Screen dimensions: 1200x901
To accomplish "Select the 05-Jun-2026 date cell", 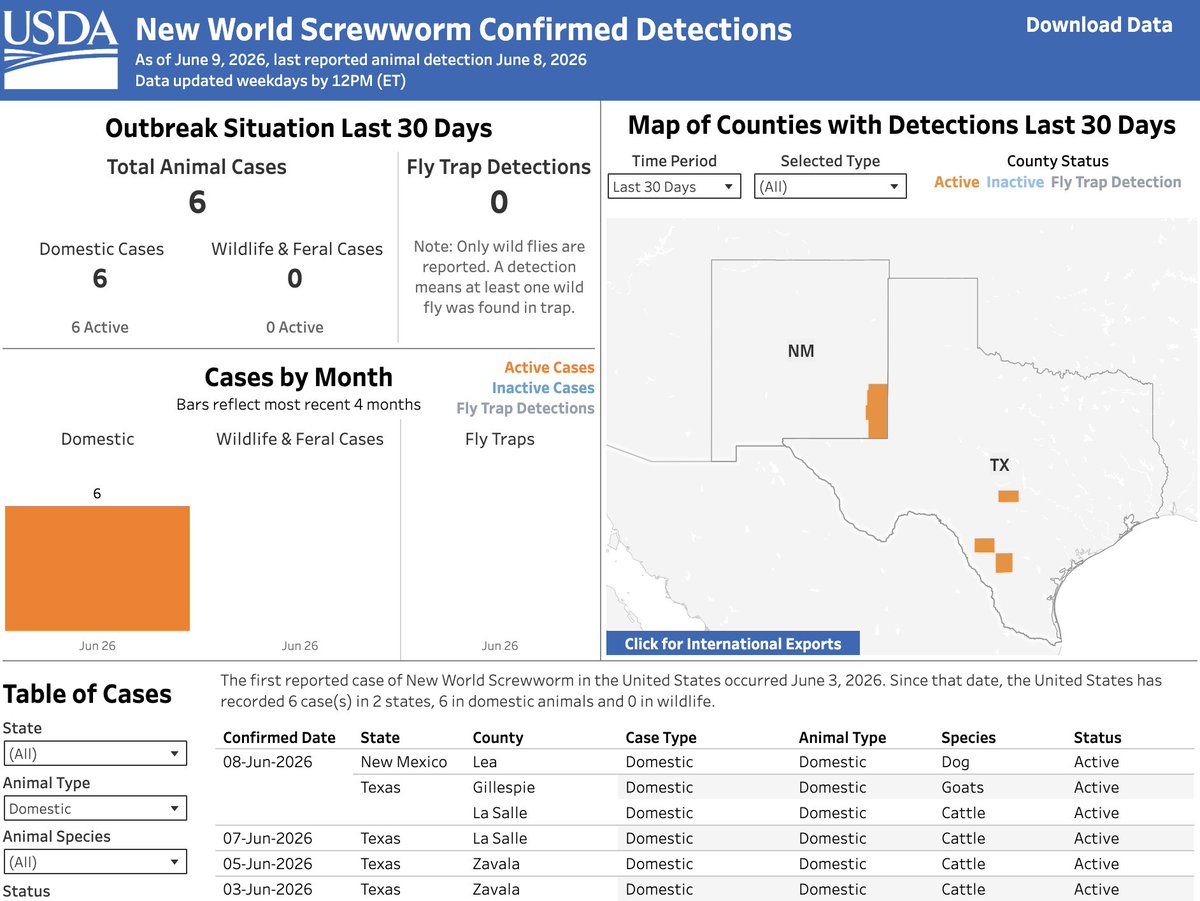I will (x=268, y=864).
